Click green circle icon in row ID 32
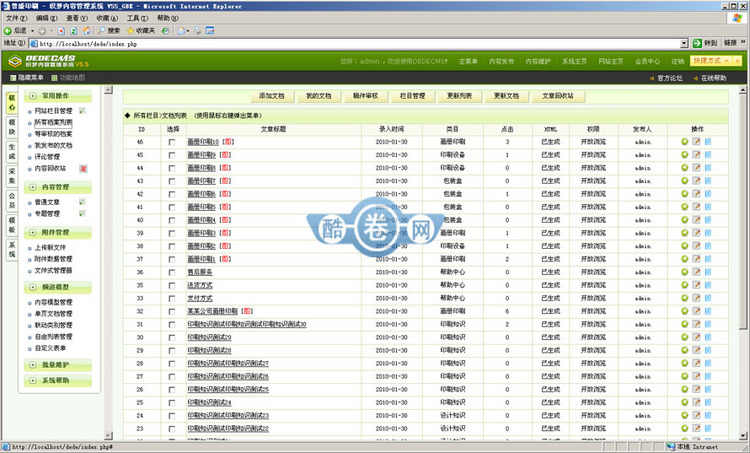 point(684,311)
